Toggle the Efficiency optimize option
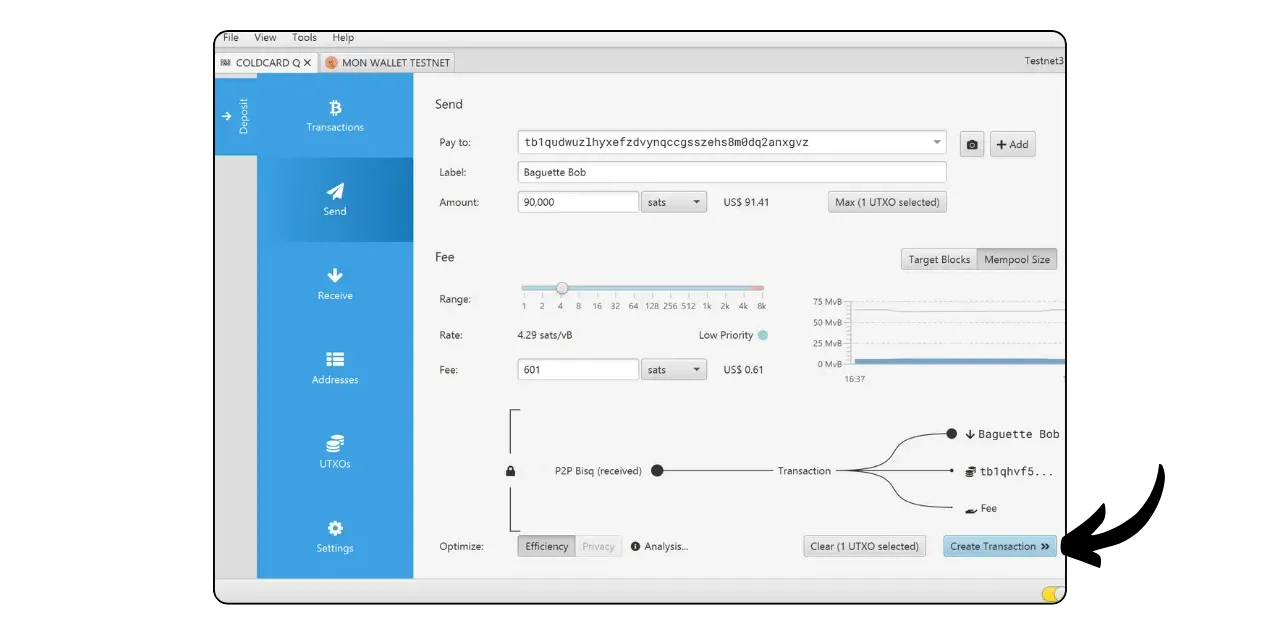The image size is (1280, 635). click(546, 546)
